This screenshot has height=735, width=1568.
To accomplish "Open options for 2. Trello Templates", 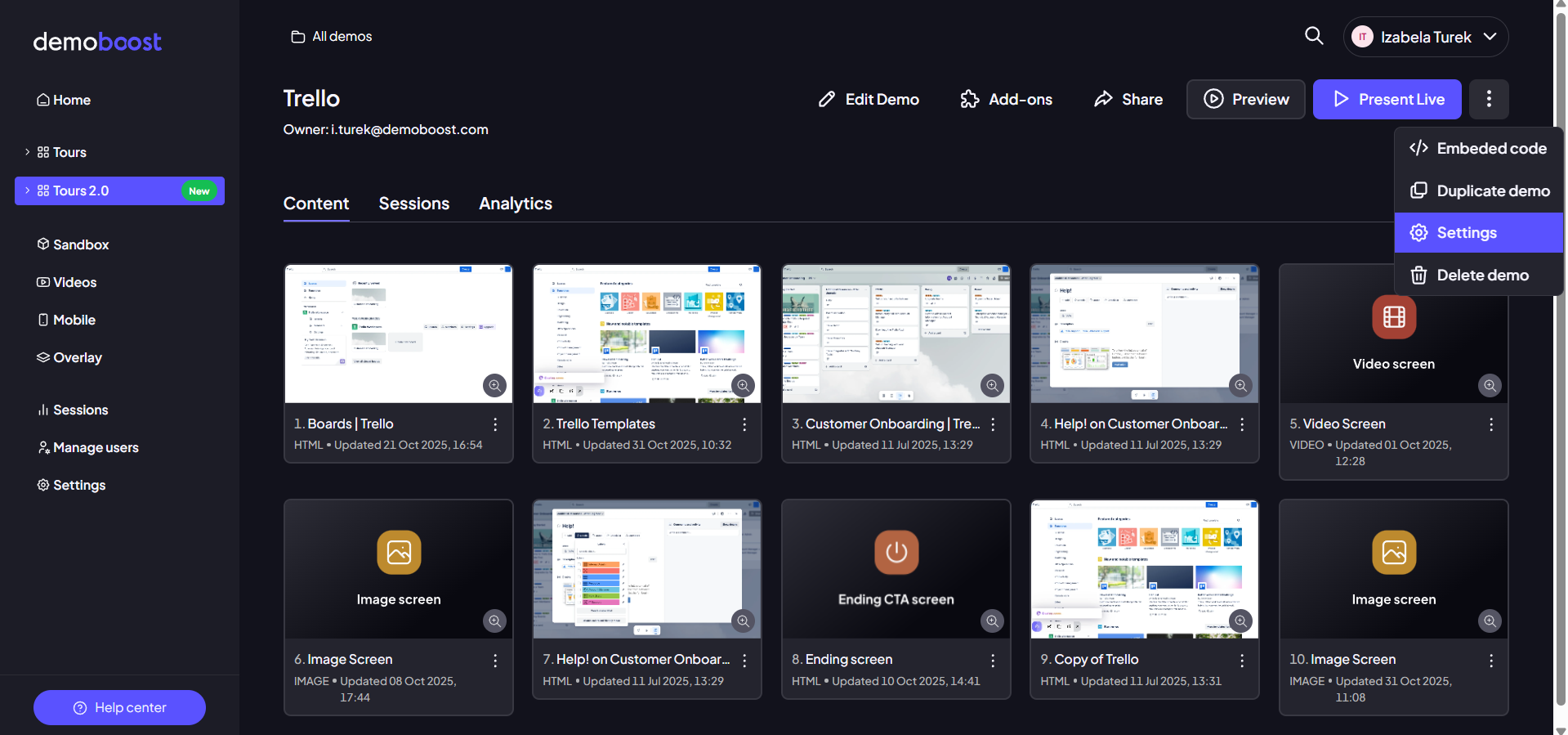I will [x=744, y=424].
